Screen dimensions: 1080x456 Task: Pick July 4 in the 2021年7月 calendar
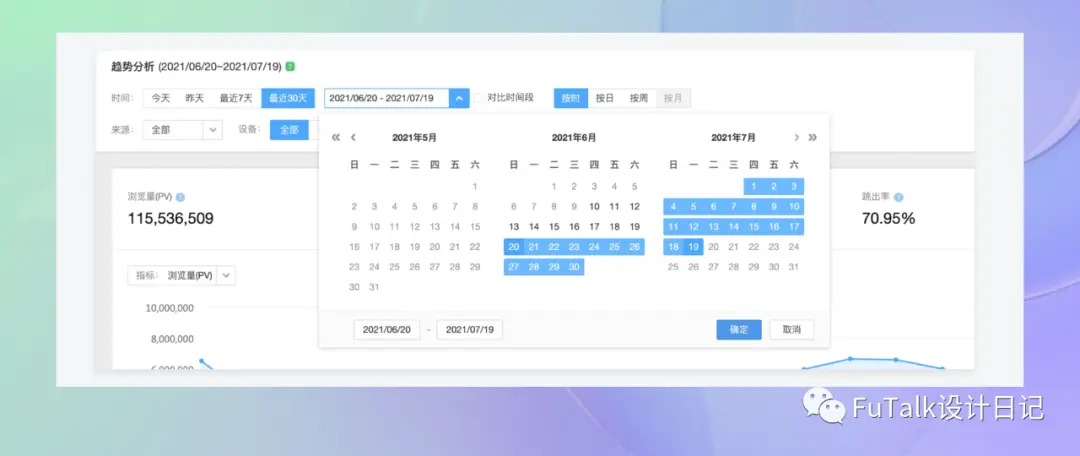point(673,206)
